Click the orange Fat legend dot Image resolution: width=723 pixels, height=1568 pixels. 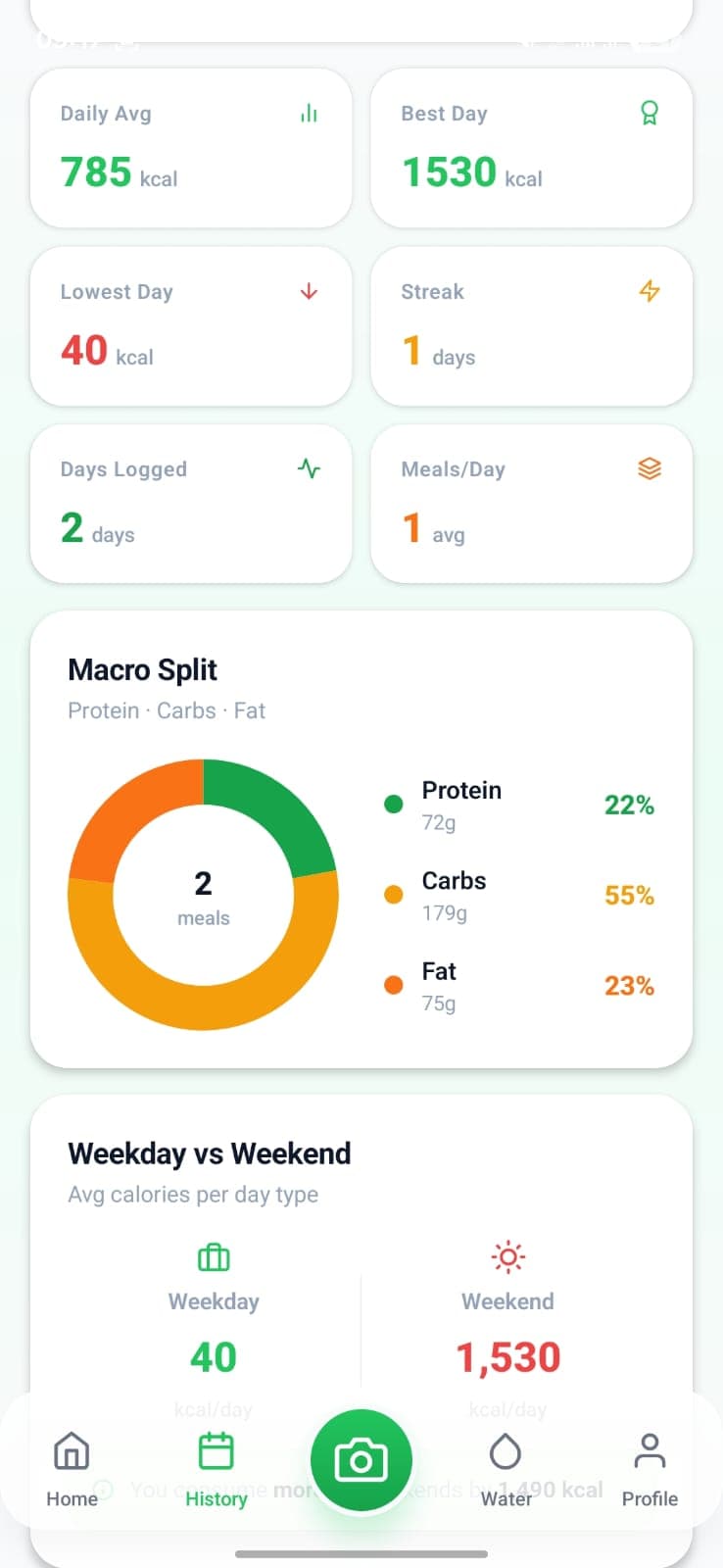[x=393, y=985]
